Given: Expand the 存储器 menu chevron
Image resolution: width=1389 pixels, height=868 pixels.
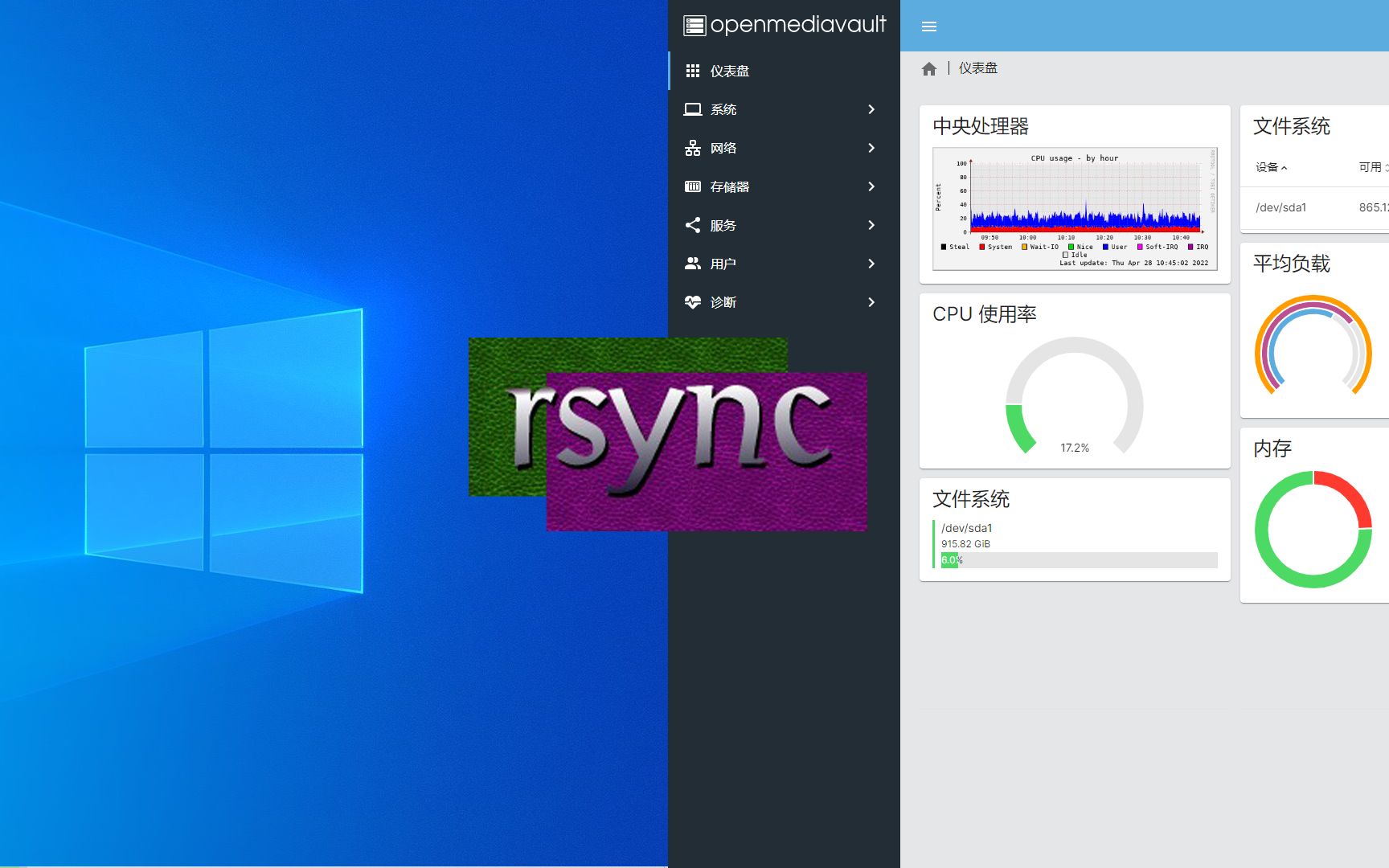Looking at the screenshot, I should [x=871, y=186].
